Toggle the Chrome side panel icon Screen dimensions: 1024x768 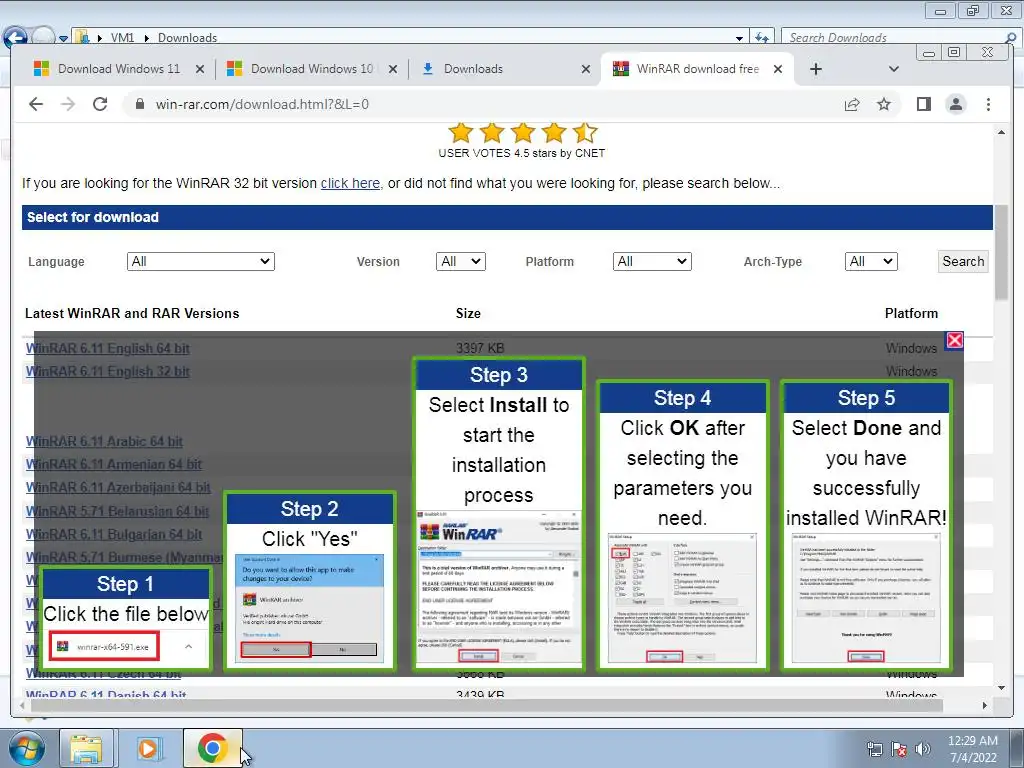pyautogui.click(x=923, y=104)
